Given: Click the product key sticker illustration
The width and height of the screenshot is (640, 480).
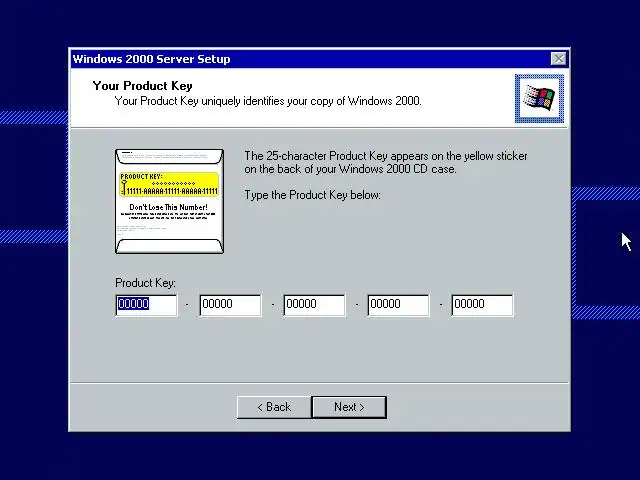Looking at the screenshot, I should pyautogui.click(x=169, y=201).
